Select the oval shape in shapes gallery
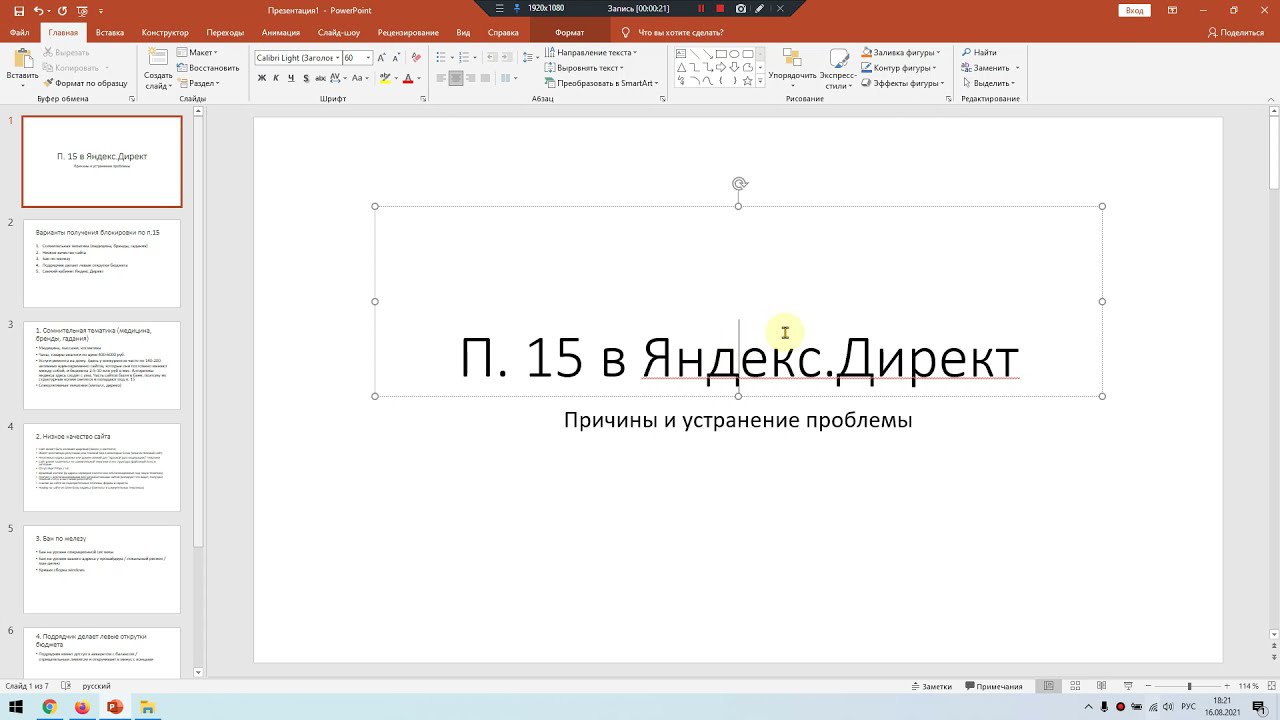 click(x=734, y=53)
